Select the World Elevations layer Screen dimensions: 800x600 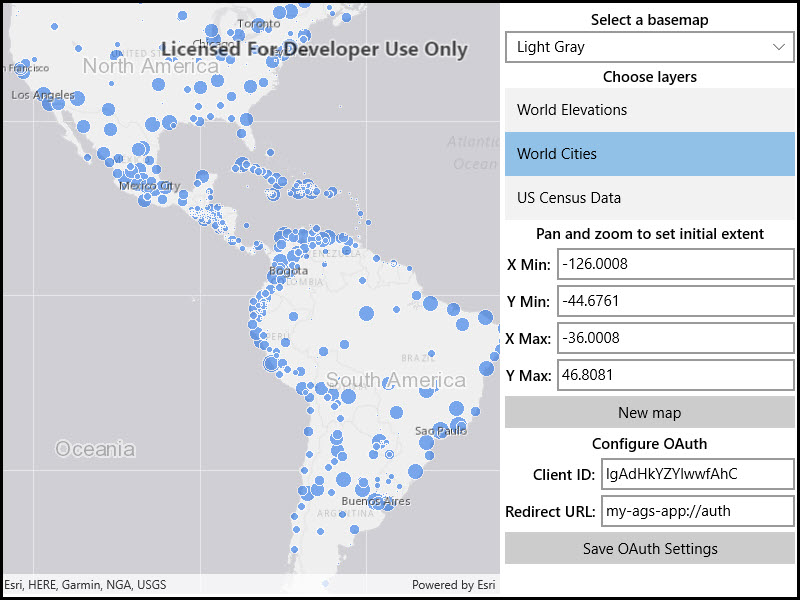click(x=649, y=110)
